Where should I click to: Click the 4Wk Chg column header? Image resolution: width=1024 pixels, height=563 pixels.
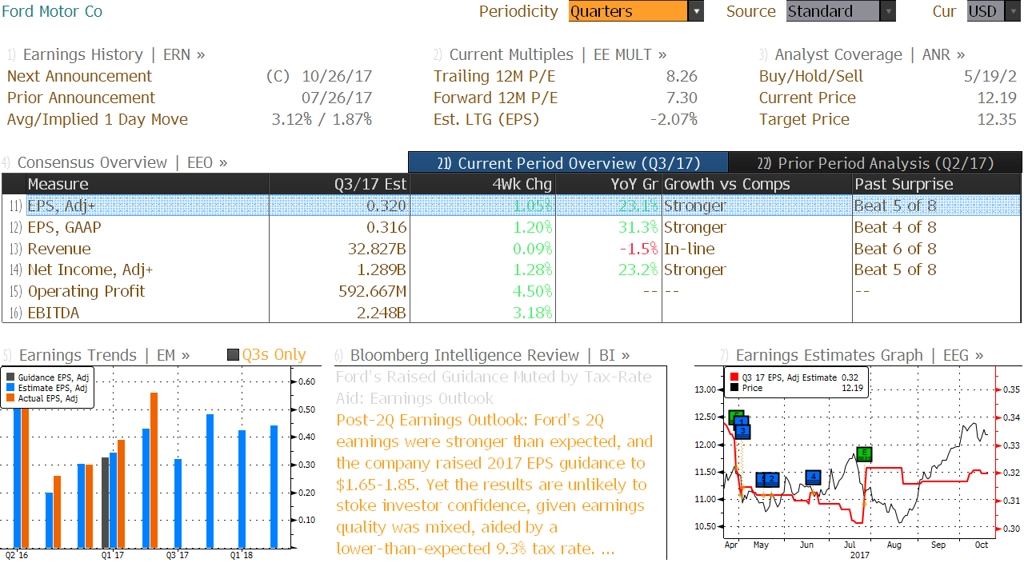pos(482,184)
